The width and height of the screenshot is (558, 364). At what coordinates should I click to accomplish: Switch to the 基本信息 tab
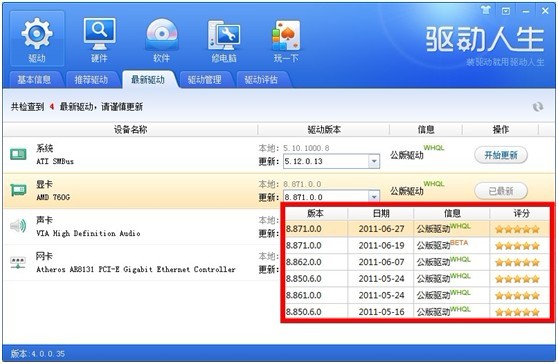point(34,80)
